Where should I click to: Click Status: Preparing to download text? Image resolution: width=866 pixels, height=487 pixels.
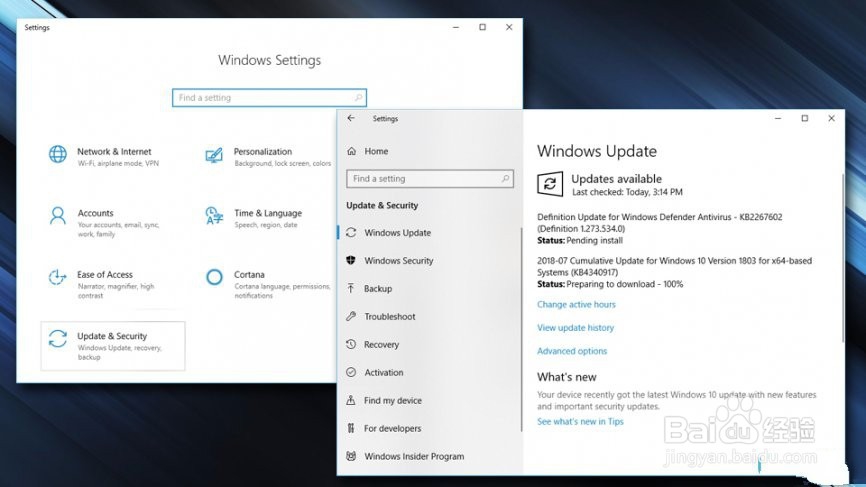610,284
